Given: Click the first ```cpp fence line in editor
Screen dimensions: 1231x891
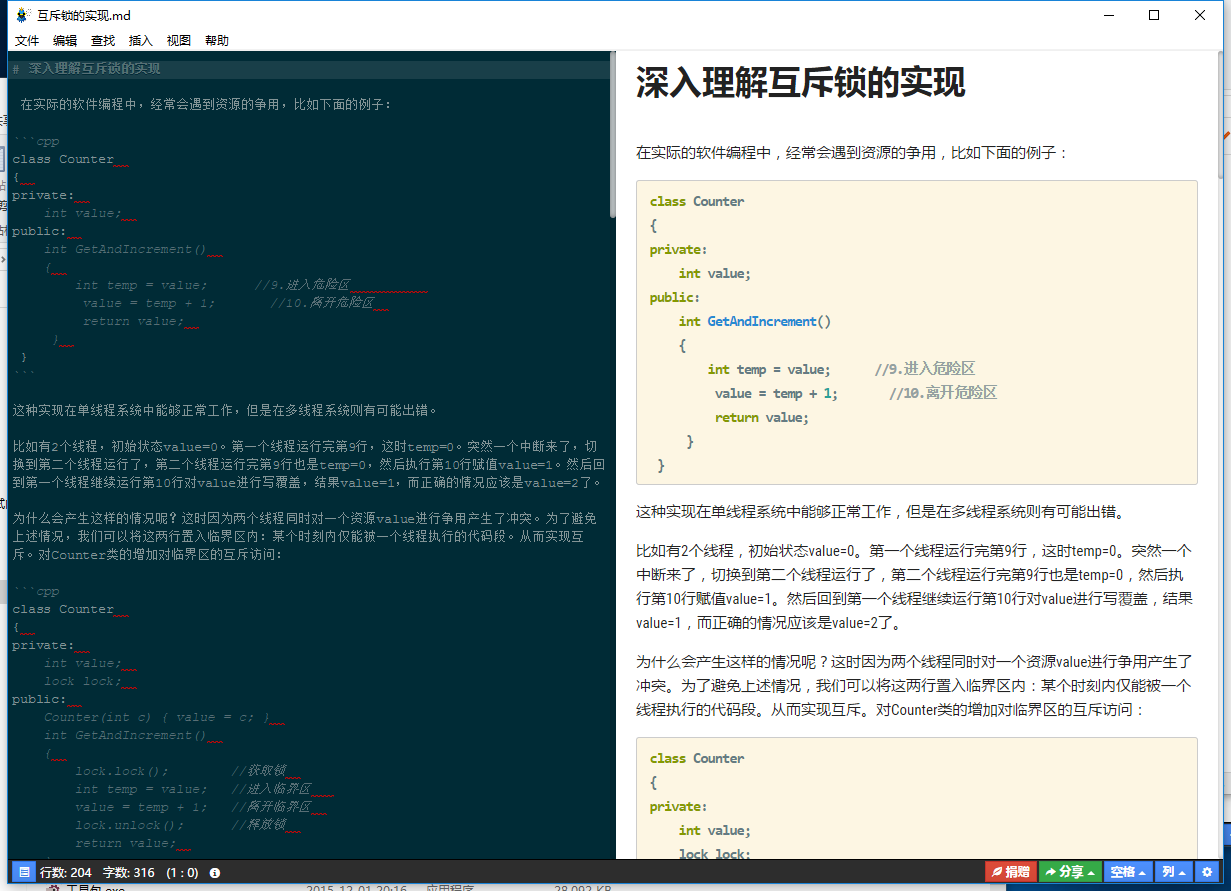Looking at the screenshot, I should tap(36, 141).
